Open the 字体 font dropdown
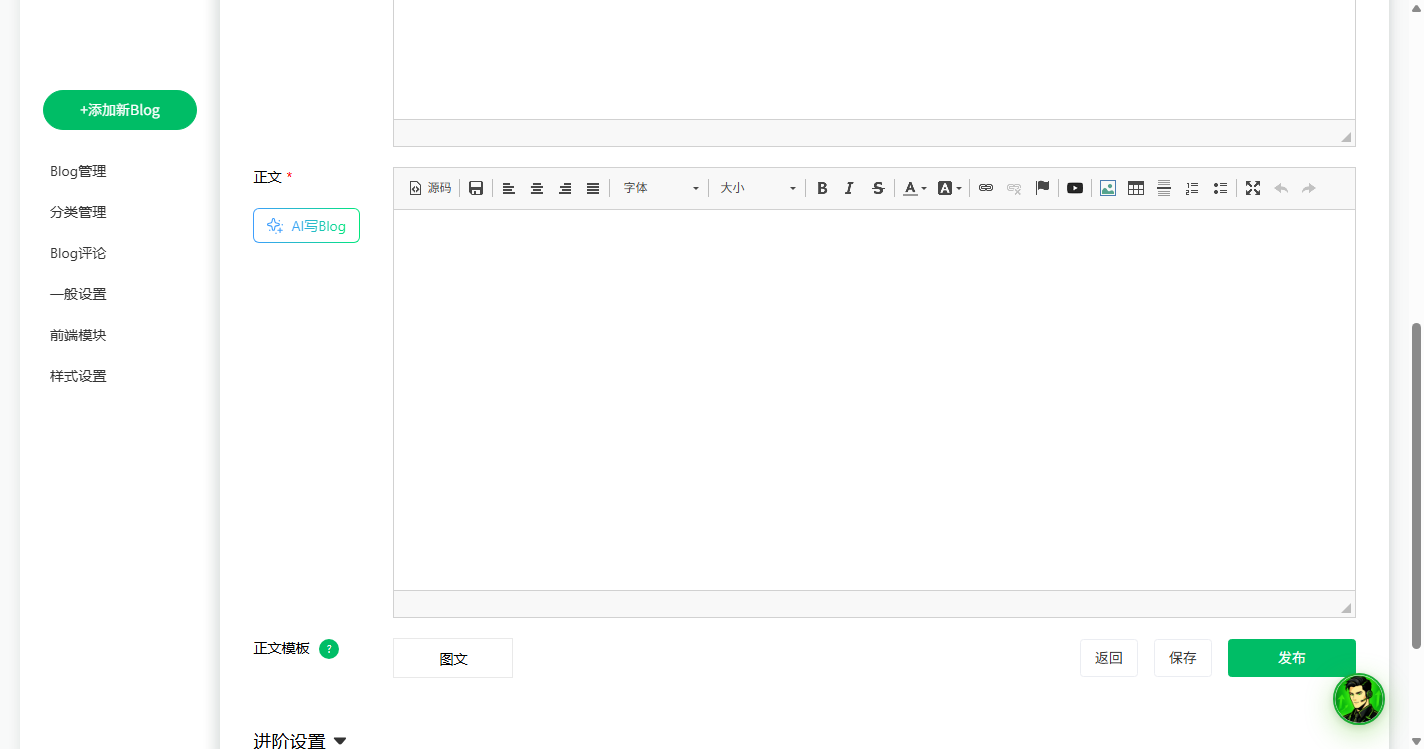 660,188
